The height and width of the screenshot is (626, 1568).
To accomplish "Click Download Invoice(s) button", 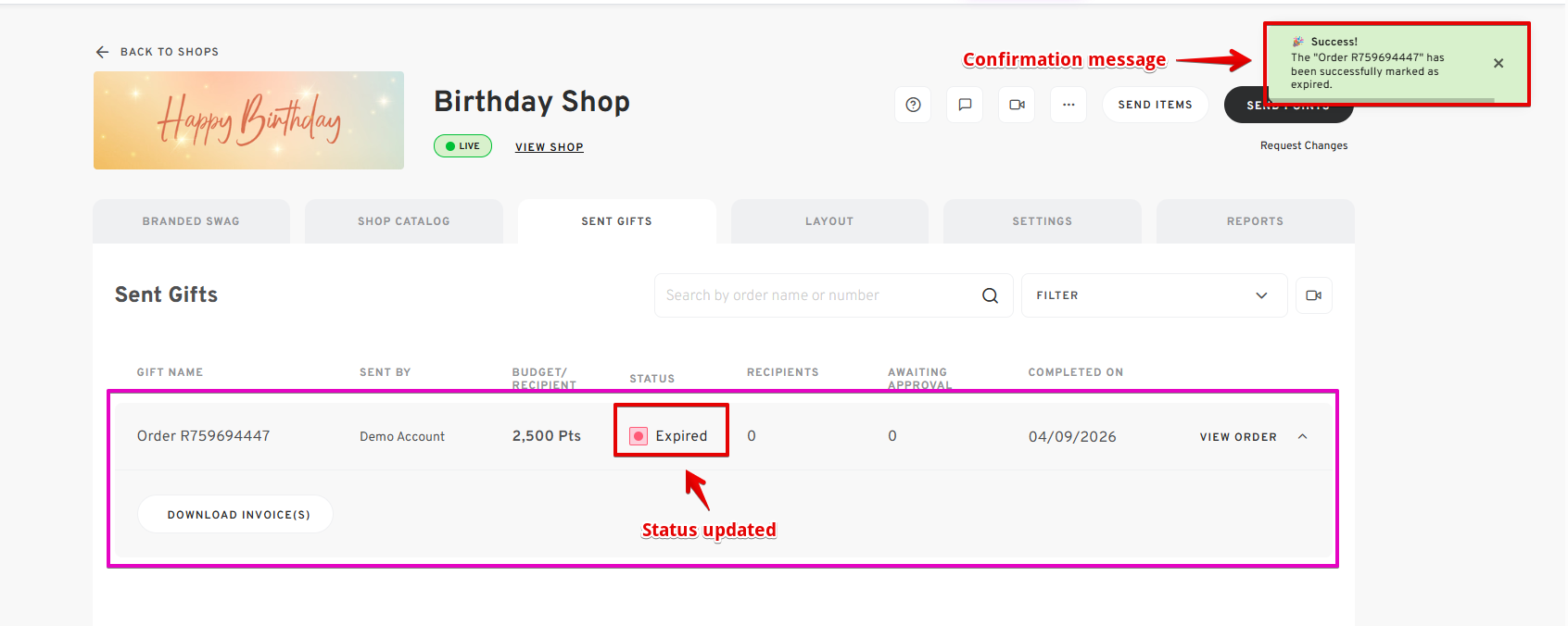I will click(x=238, y=514).
